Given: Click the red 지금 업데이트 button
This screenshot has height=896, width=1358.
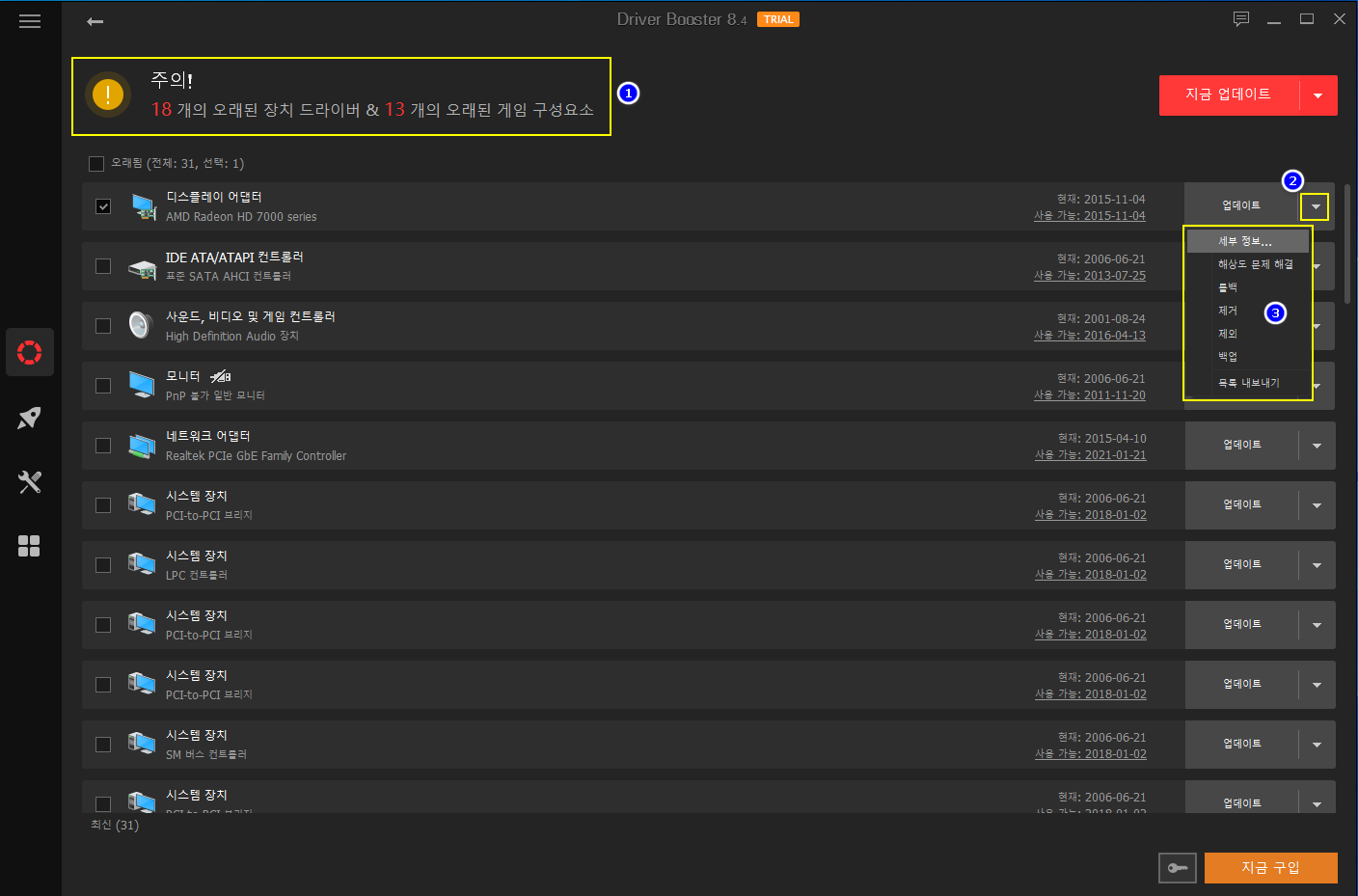Looking at the screenshot, I should [x=1229, y=95].
